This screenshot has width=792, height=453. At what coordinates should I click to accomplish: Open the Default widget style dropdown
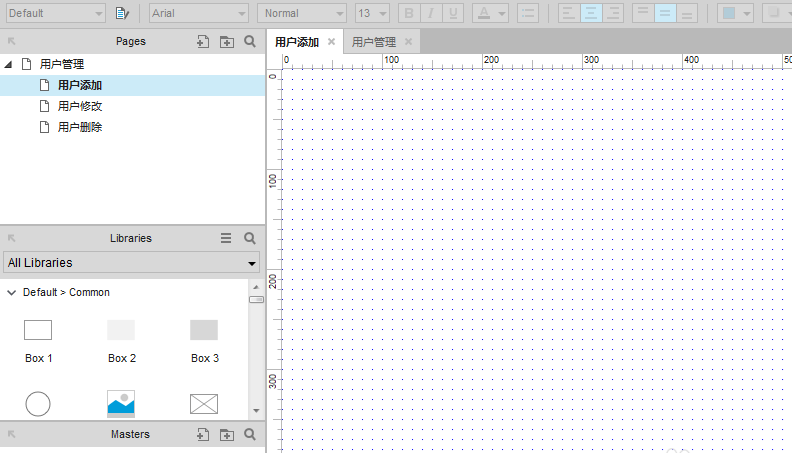pos(56,13)
